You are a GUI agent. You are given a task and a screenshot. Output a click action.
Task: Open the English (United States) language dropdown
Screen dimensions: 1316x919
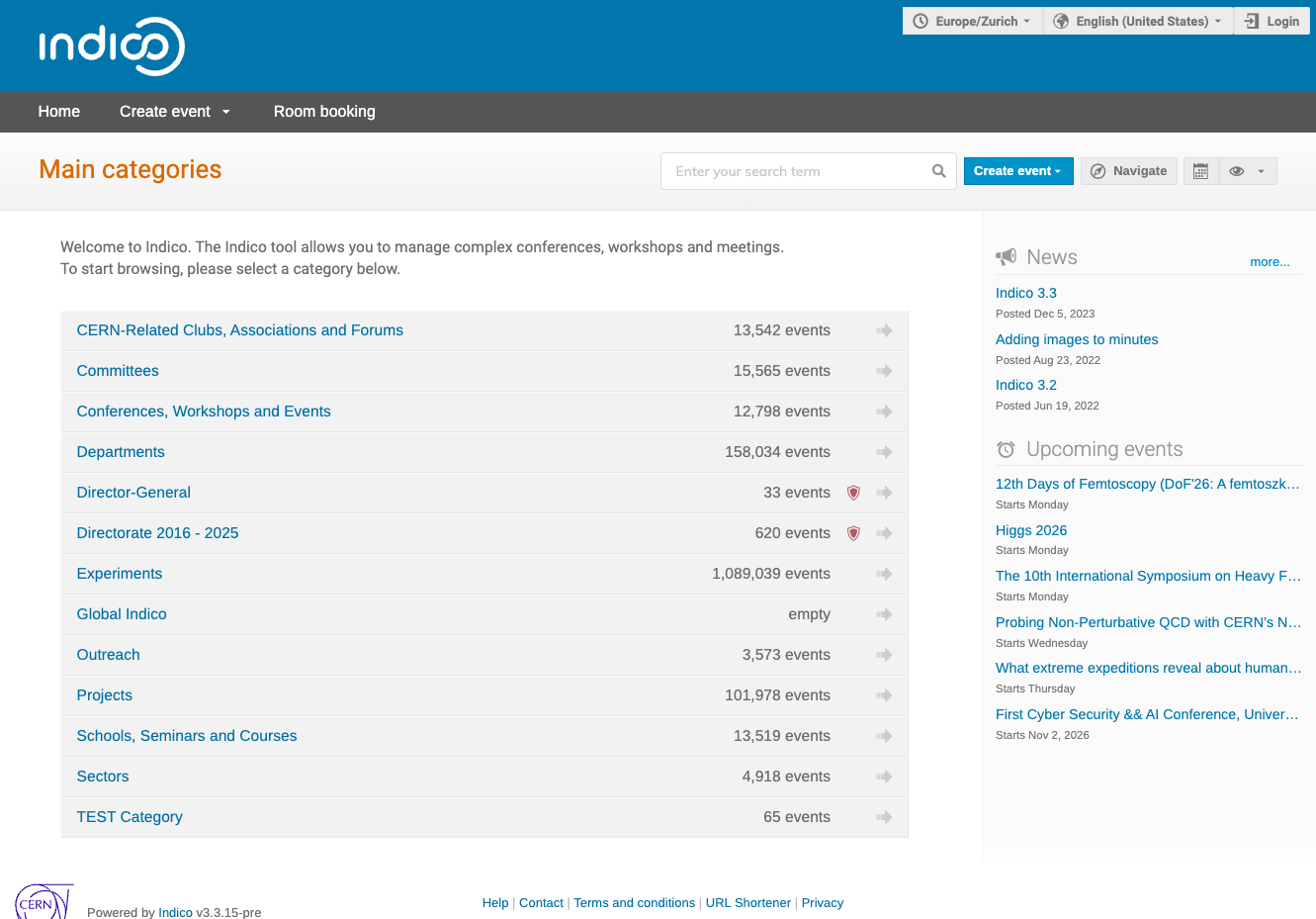pos(1138,21)
